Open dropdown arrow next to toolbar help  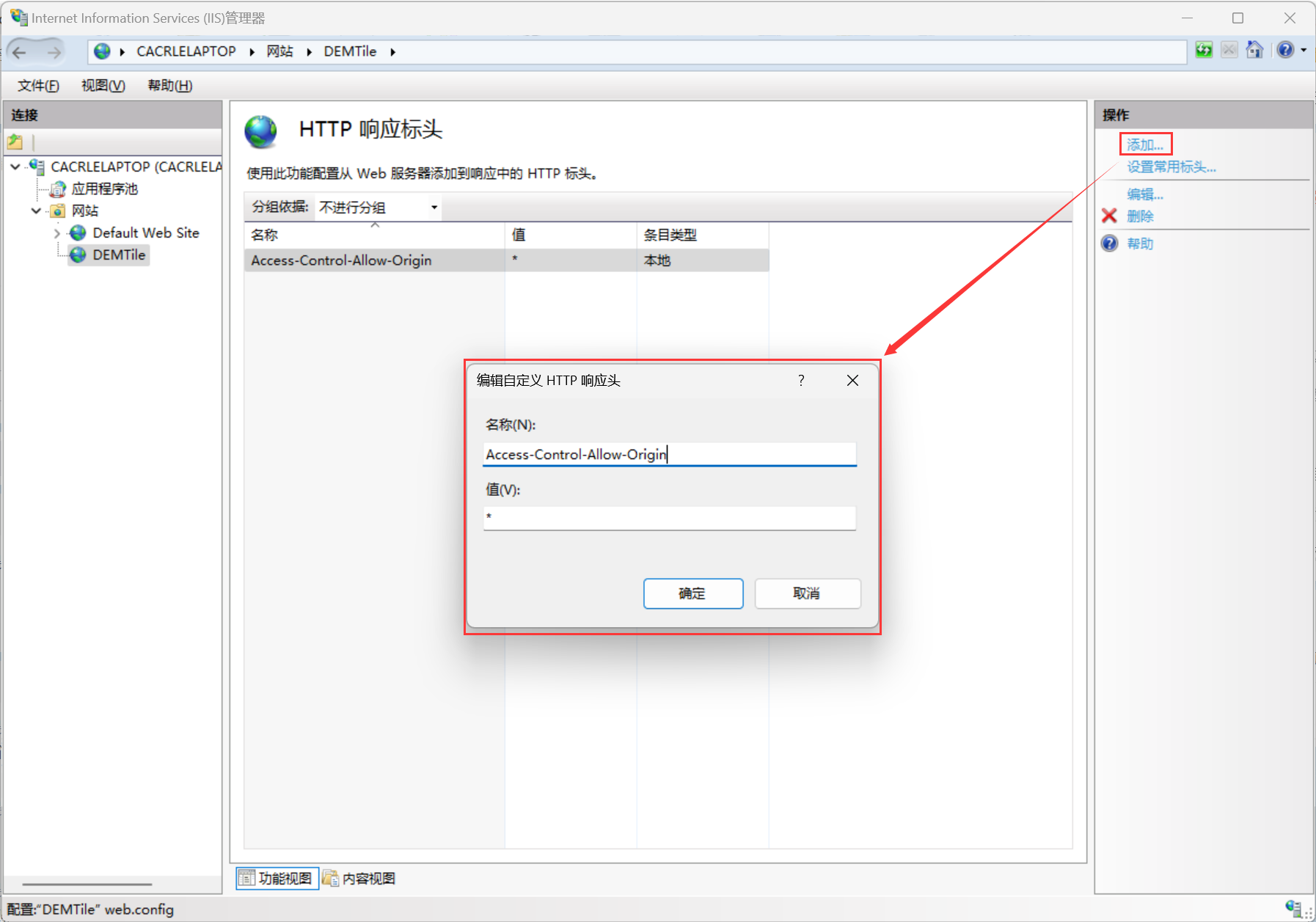(x=1304, y=51)
